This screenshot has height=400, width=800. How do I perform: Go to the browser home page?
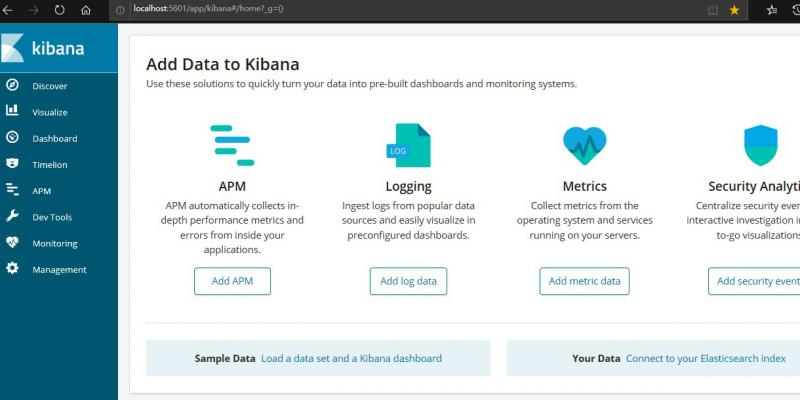coord(85,9)
